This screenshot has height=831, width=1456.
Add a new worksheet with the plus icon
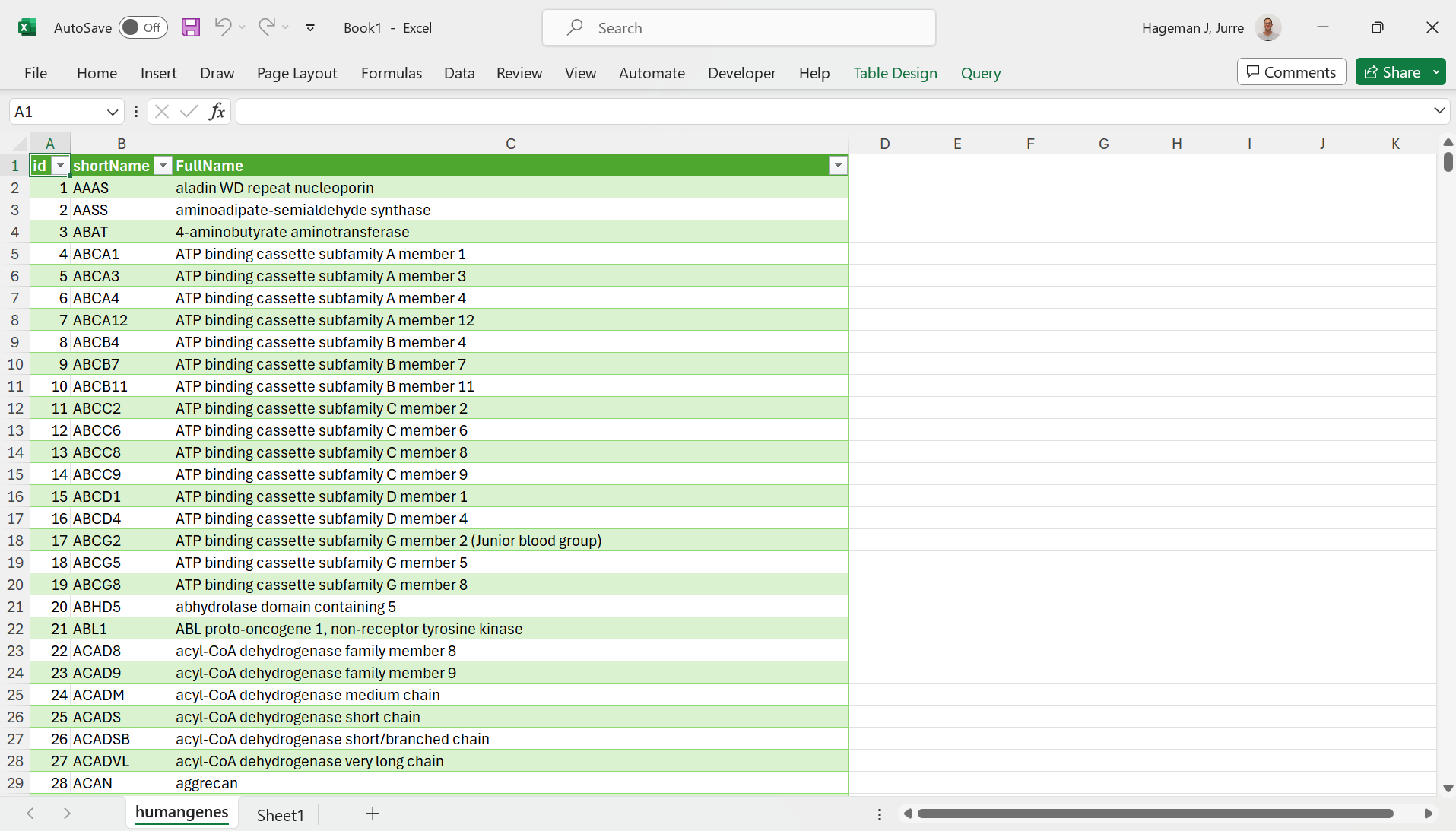[372, 814]
